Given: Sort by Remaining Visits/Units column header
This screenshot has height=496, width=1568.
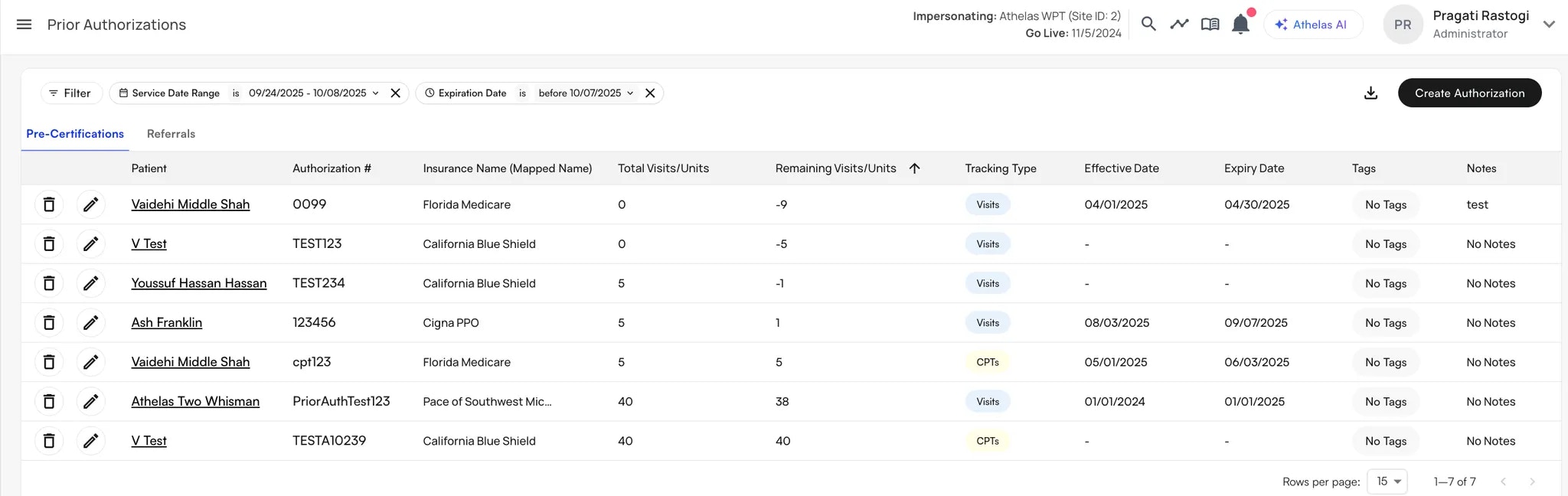Looking at the screenshot, I should pos(835,168).
